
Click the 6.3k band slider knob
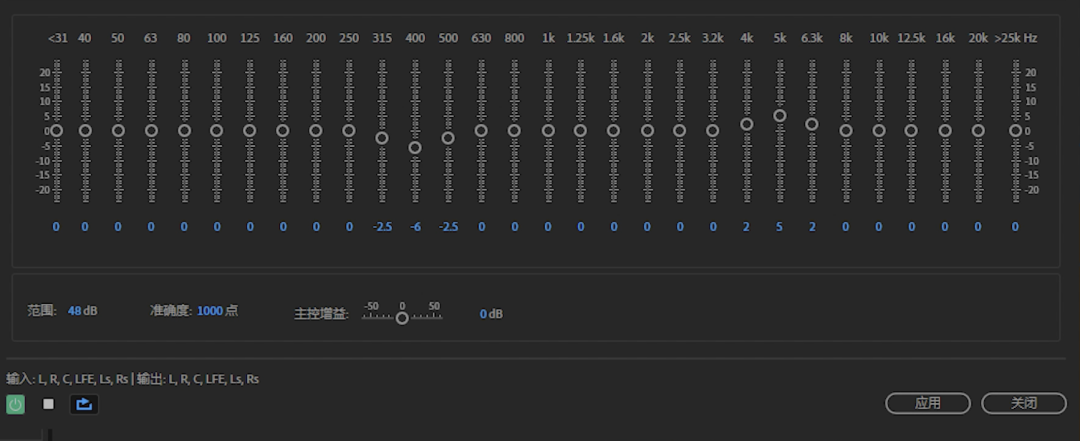(x=812, y=124)
